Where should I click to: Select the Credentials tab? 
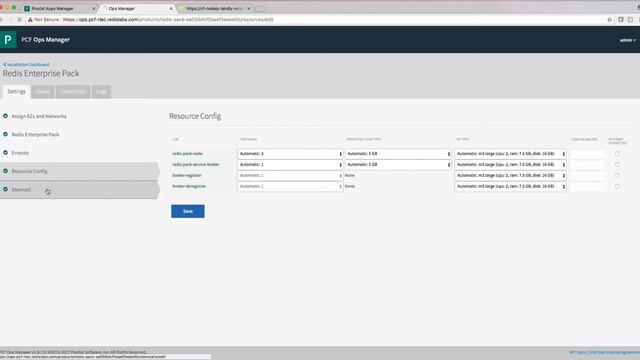pyautogui.click(x=73, y=91)
